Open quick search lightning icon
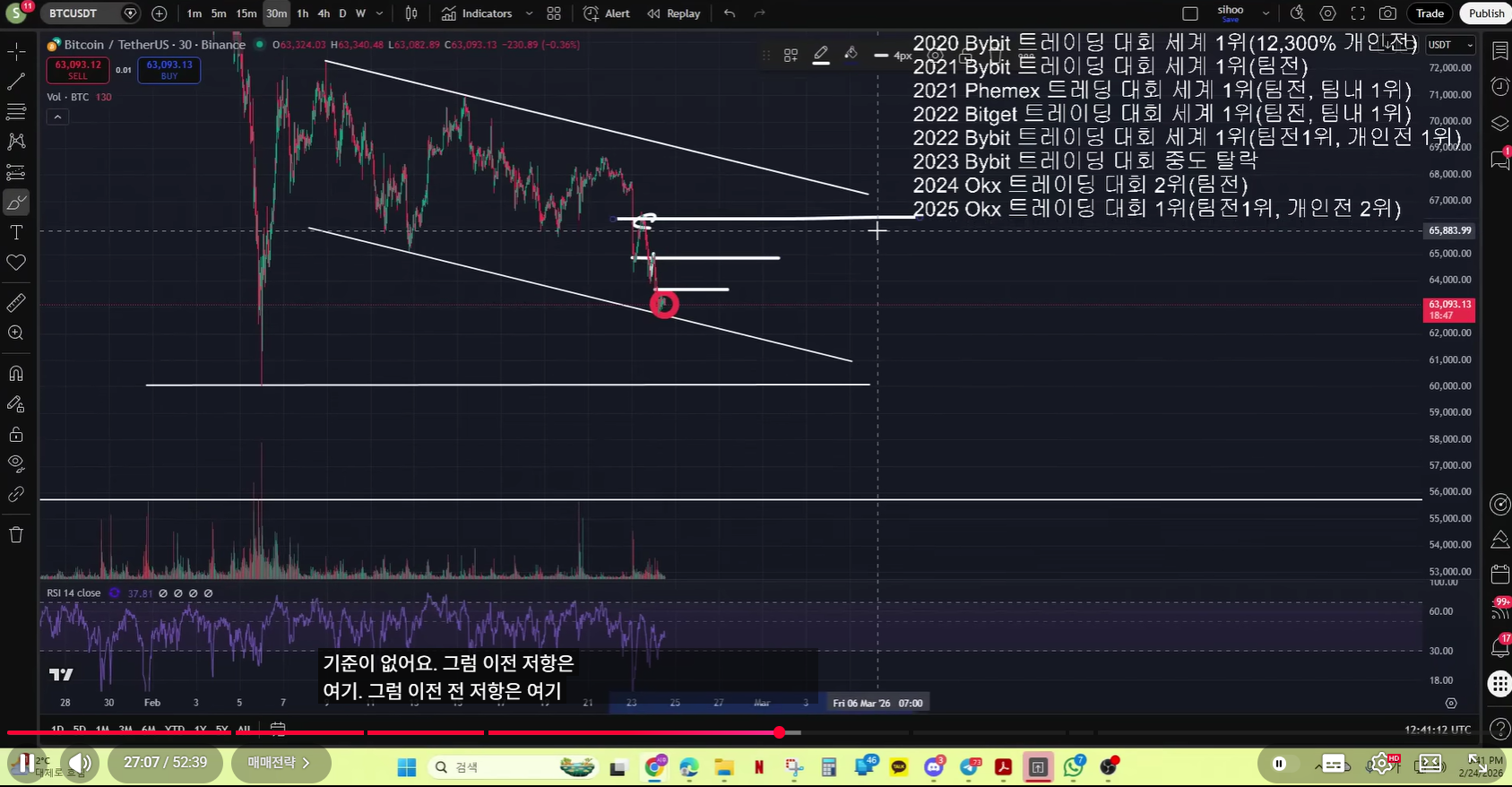1512x787 pixels. coord(1297,13)
